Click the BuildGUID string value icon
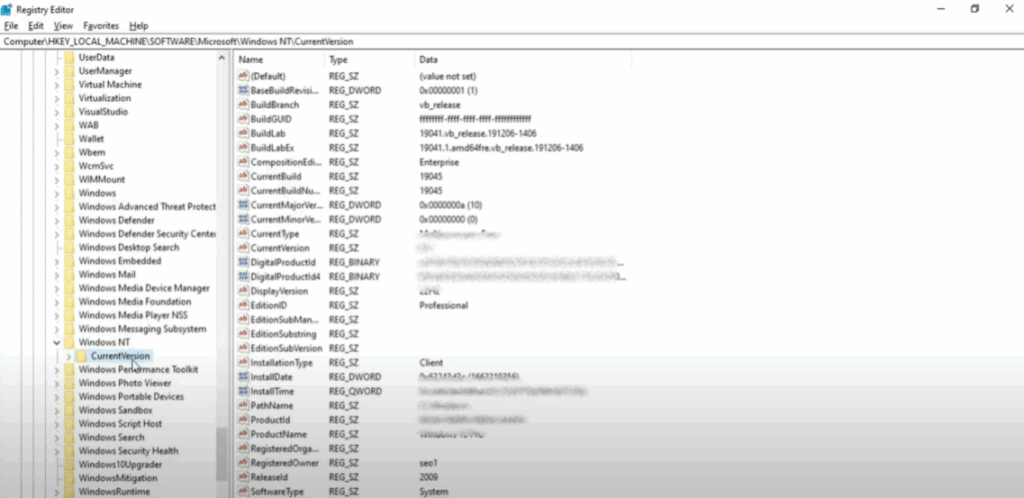The image size is (1024, 498). click(x=244, y=119)
